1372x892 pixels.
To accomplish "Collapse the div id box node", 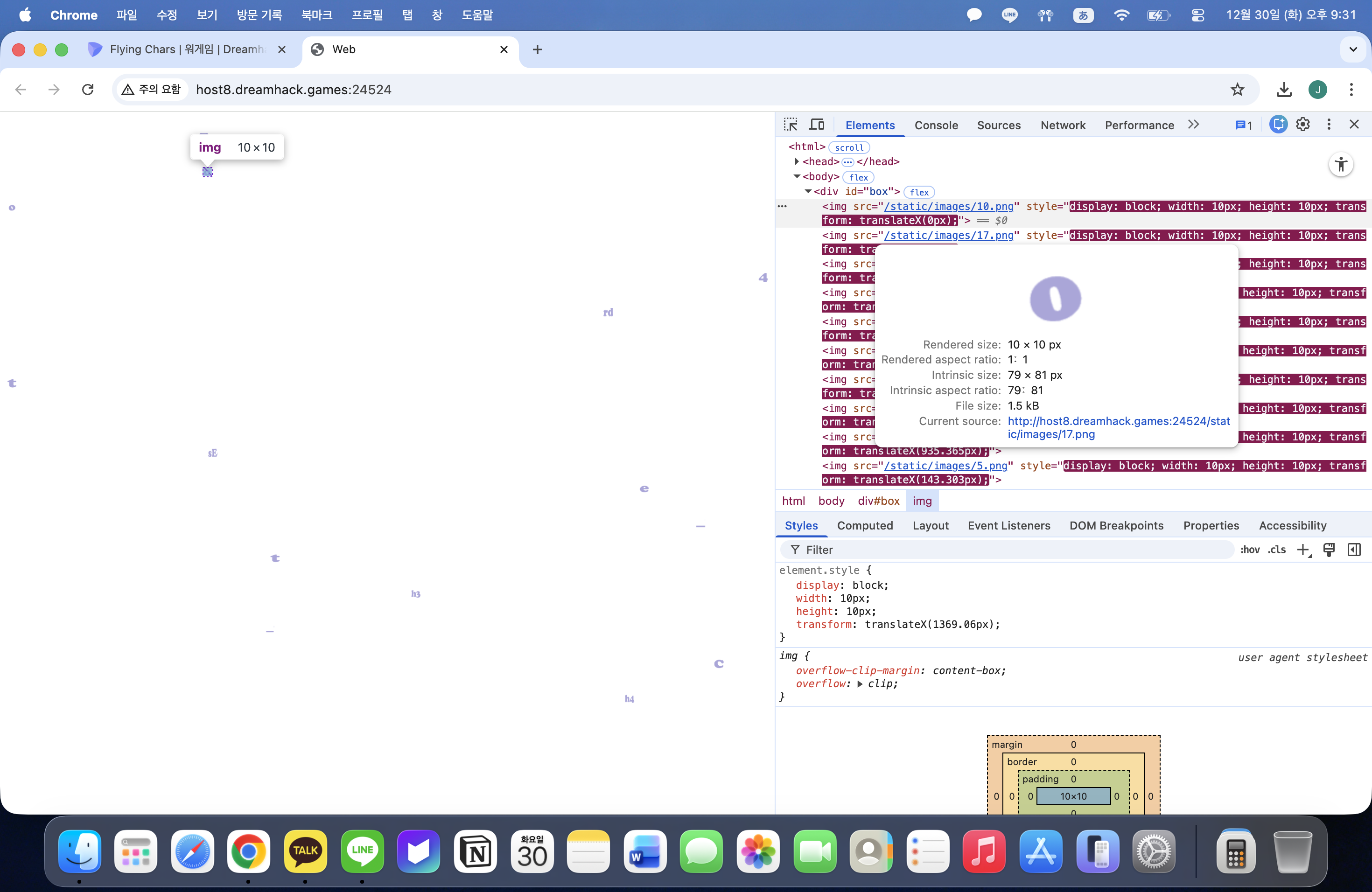I will pyautogui.click(x=808, y=192).
